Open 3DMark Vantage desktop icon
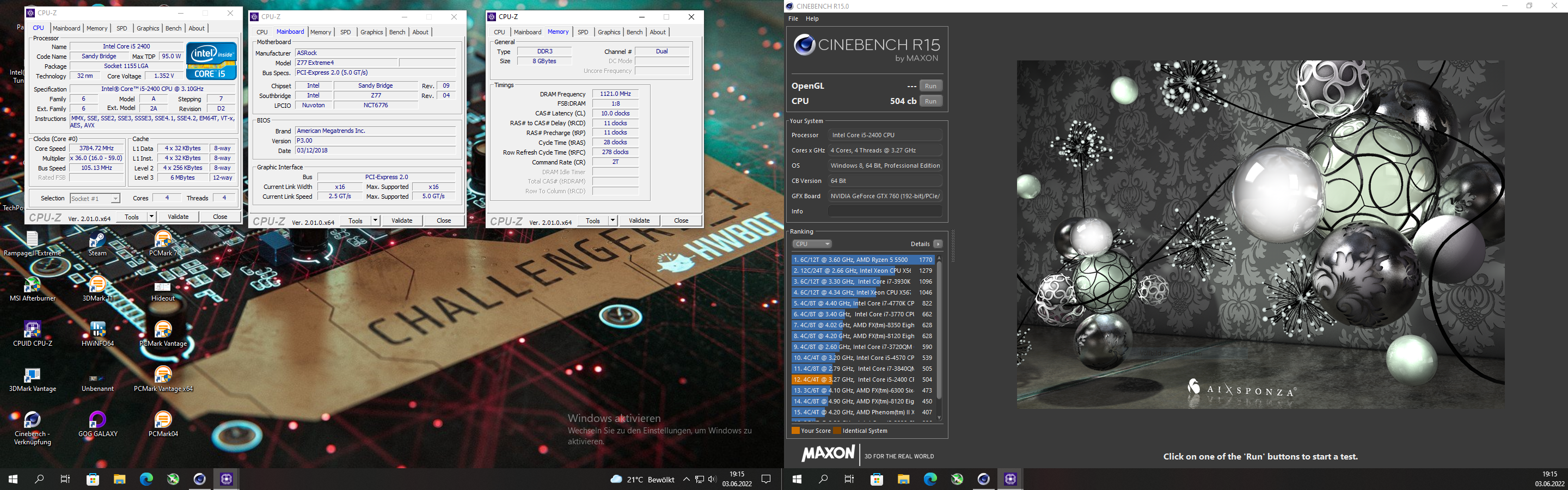Image resolution: width=1568 pixels, height=490 pixels. [32, 380]
